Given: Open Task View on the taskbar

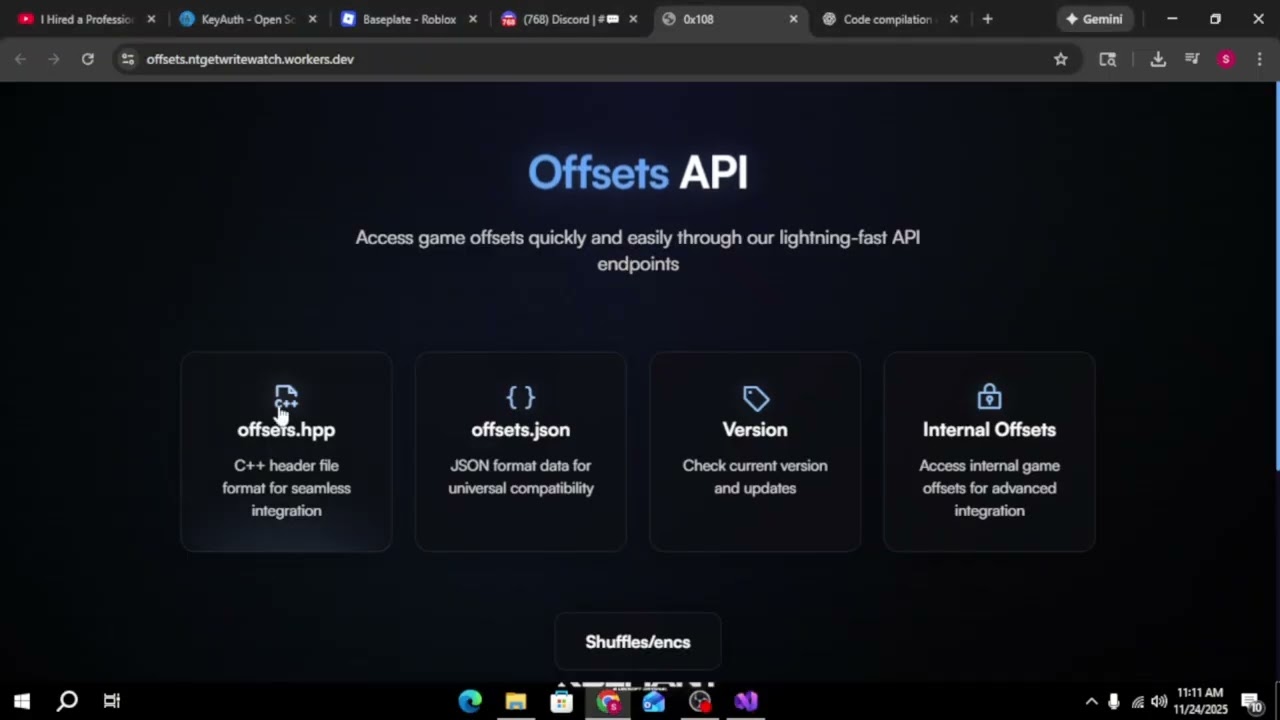Looking at the screenshot, I should tap(112, 701).
